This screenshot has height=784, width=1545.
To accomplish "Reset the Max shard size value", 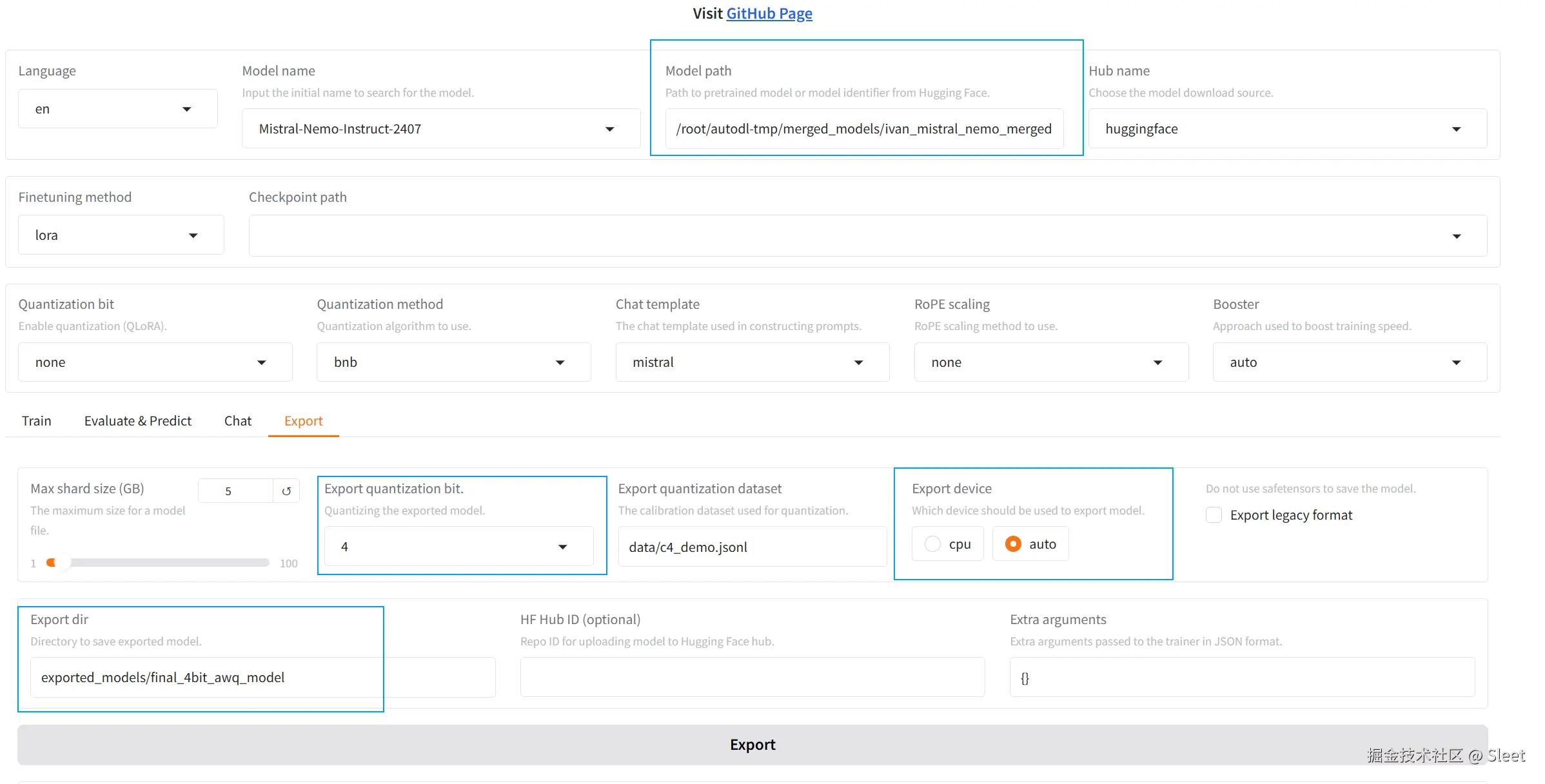I will click(286, 491).
